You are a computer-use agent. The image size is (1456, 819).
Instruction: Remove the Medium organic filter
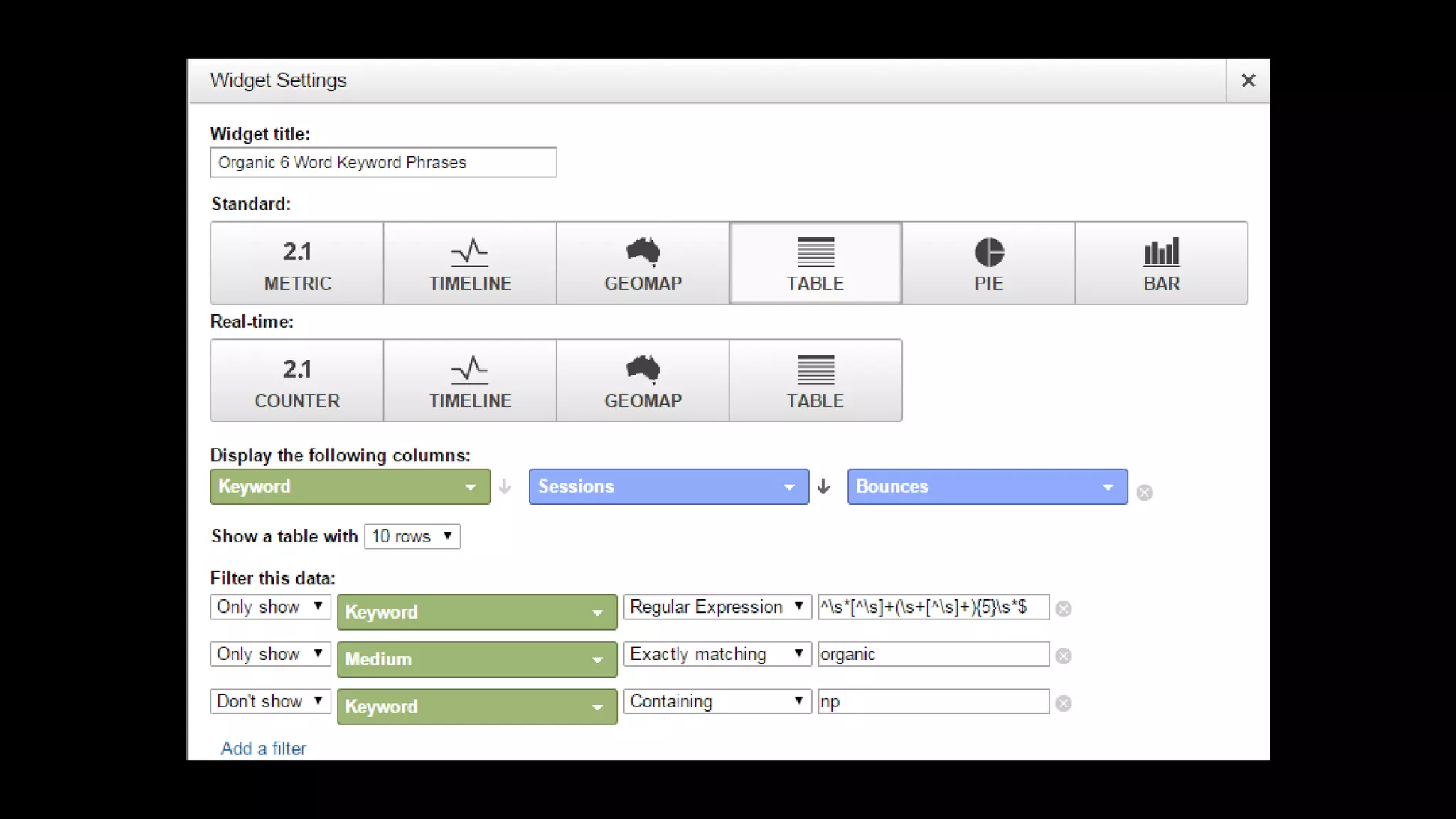click(1063, 655)
